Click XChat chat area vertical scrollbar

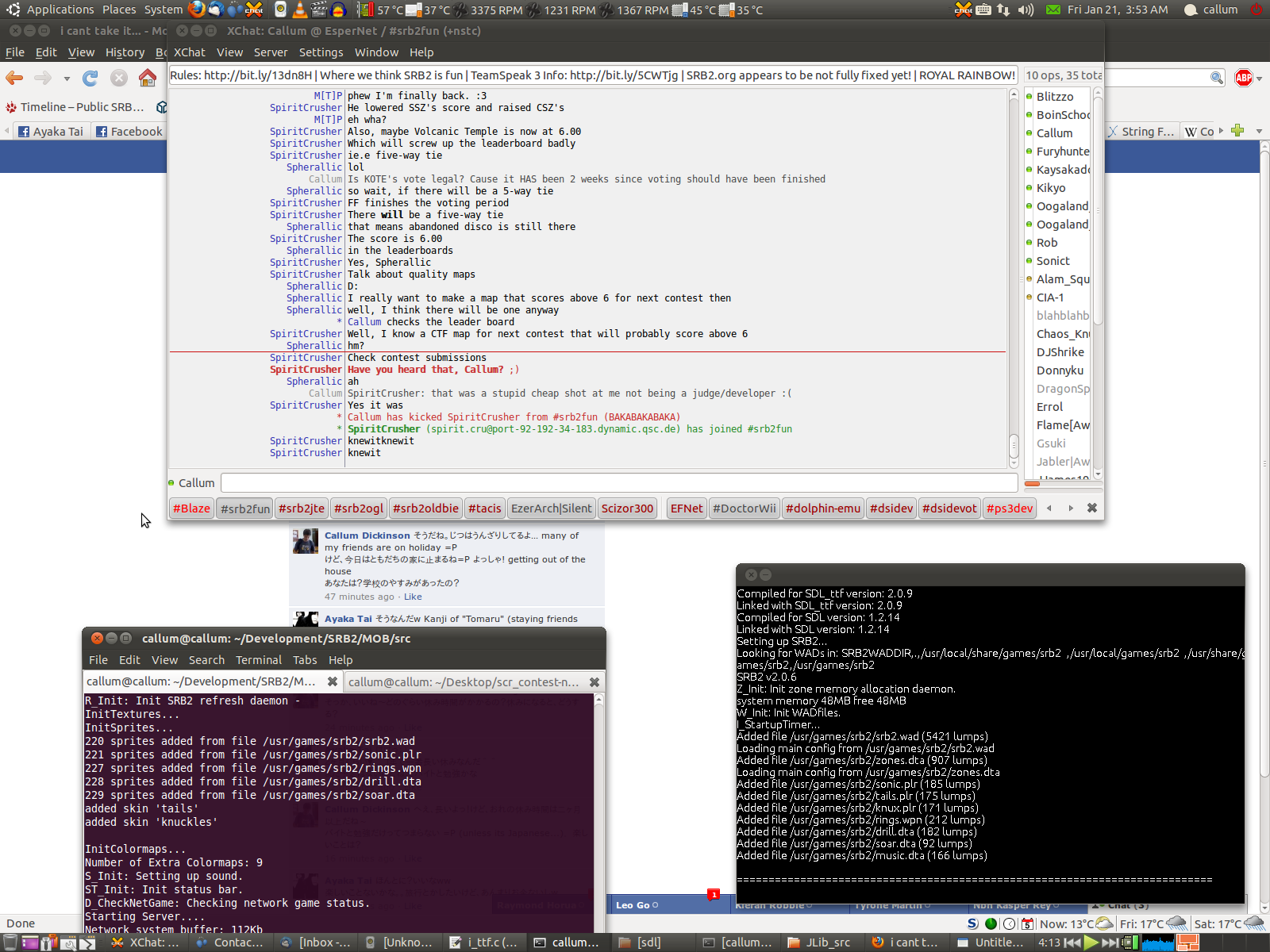(x=1014, y=278)
